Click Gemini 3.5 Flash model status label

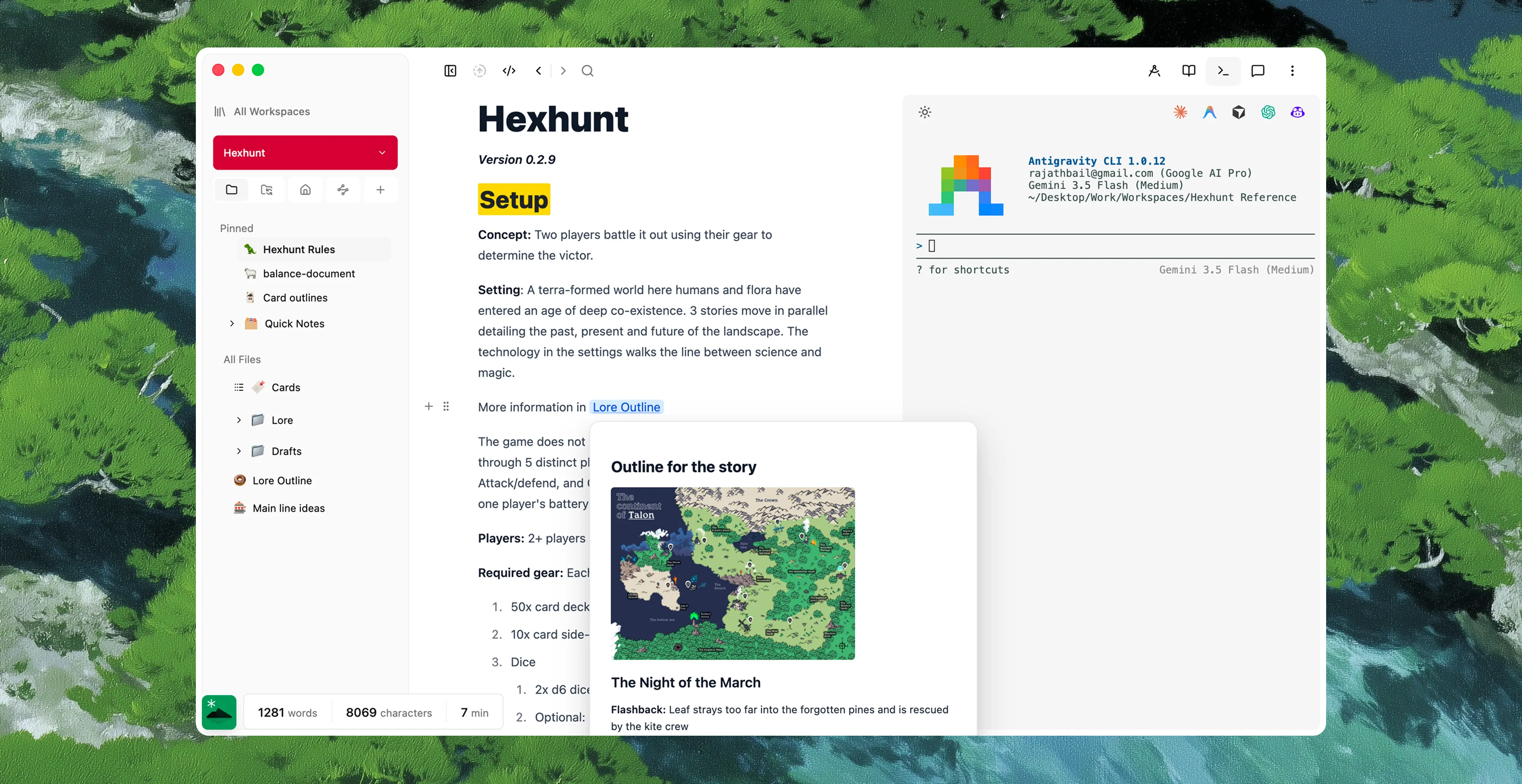1236,270
